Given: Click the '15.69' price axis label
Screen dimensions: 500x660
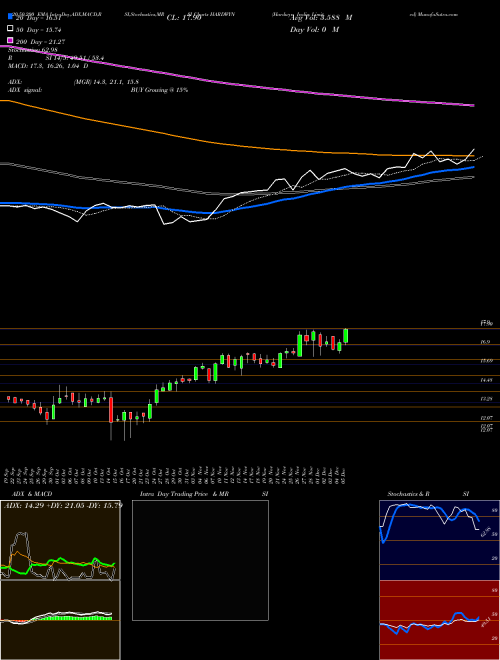Looking at the screenshot, I should coord(487,361).
